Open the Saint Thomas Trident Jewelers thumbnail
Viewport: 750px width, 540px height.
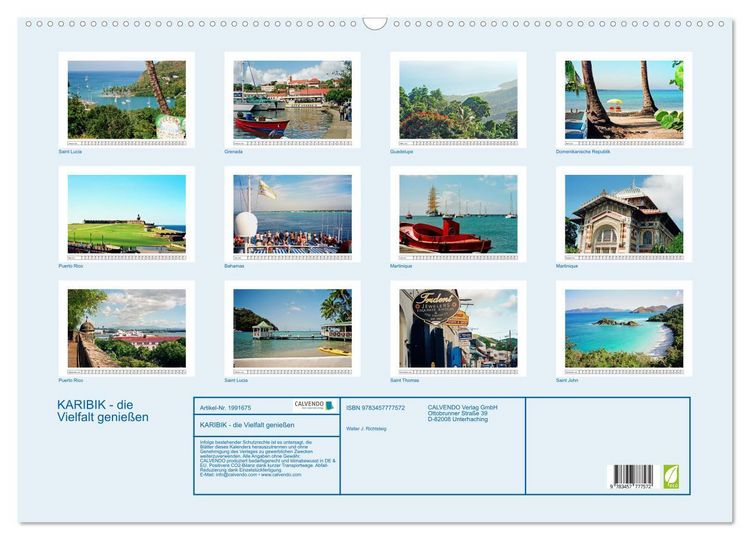pyautogui.click(x=458, y=329)
